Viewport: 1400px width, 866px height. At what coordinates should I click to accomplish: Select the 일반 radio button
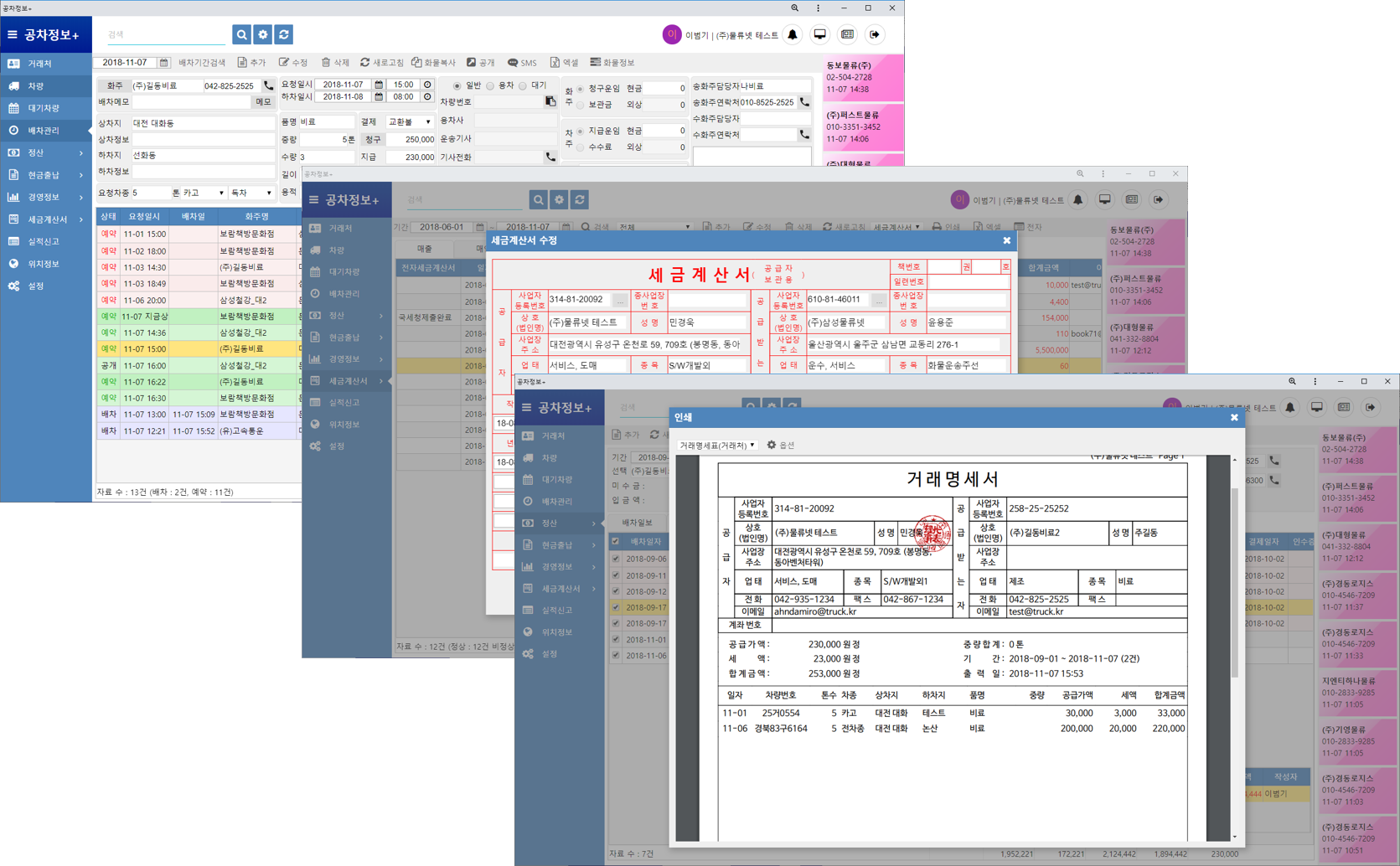coord(457,85)
